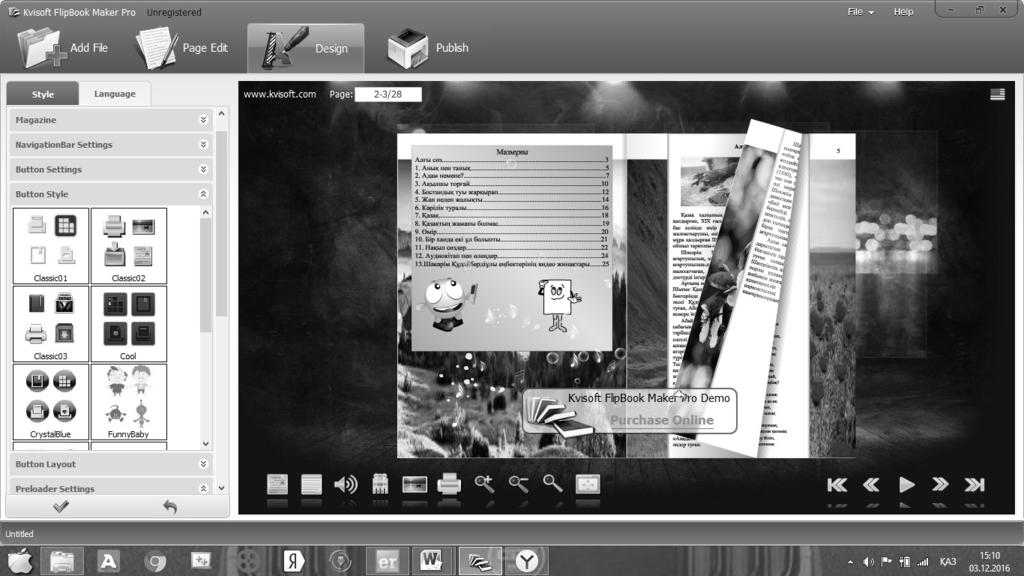Choose the FunnyBaby button style
The height and width of the screenshot is (576, 1024).
(x=129, y=402)
